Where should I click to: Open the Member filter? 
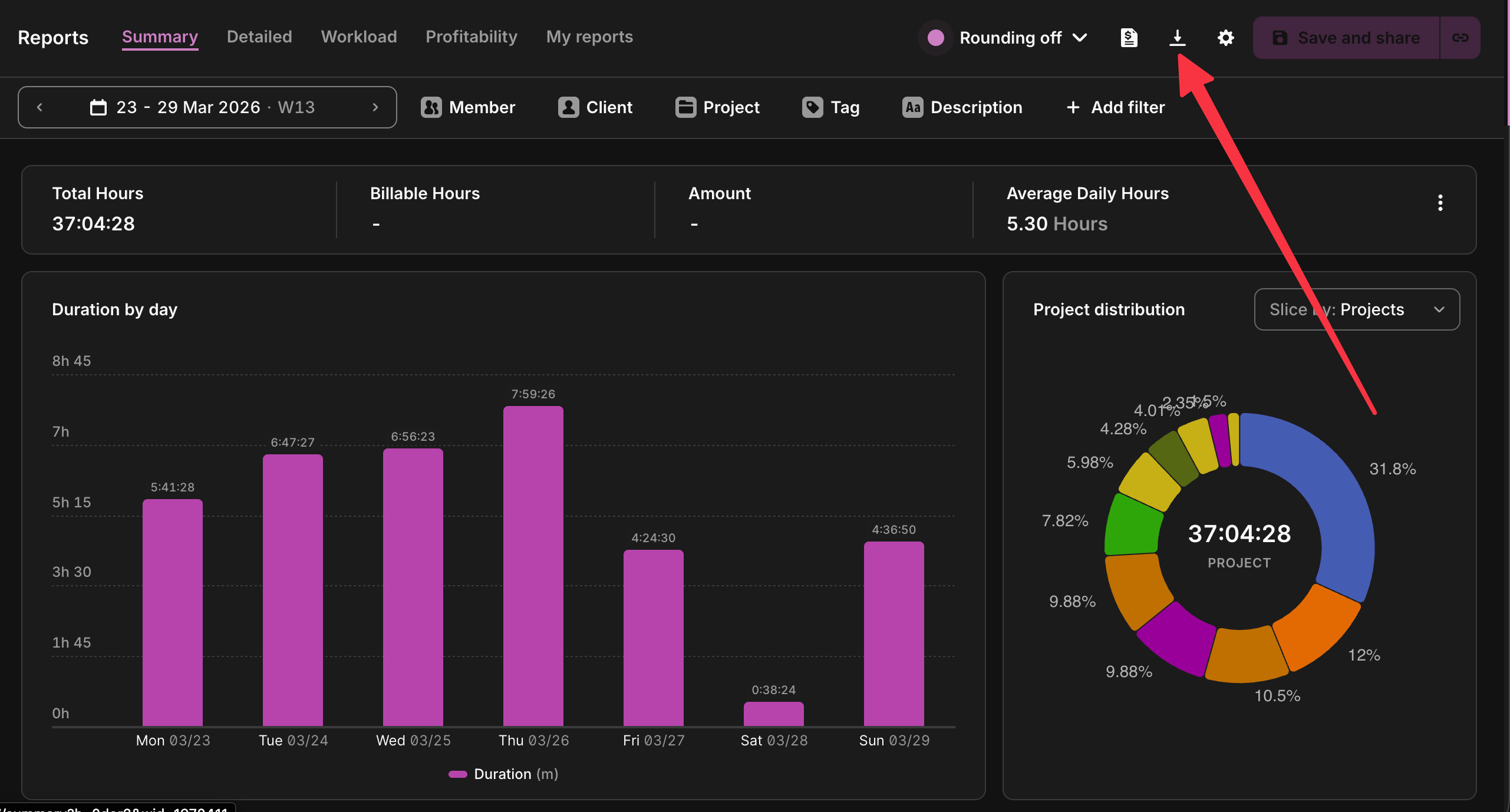pyautogui.click(x=468, y=107)
